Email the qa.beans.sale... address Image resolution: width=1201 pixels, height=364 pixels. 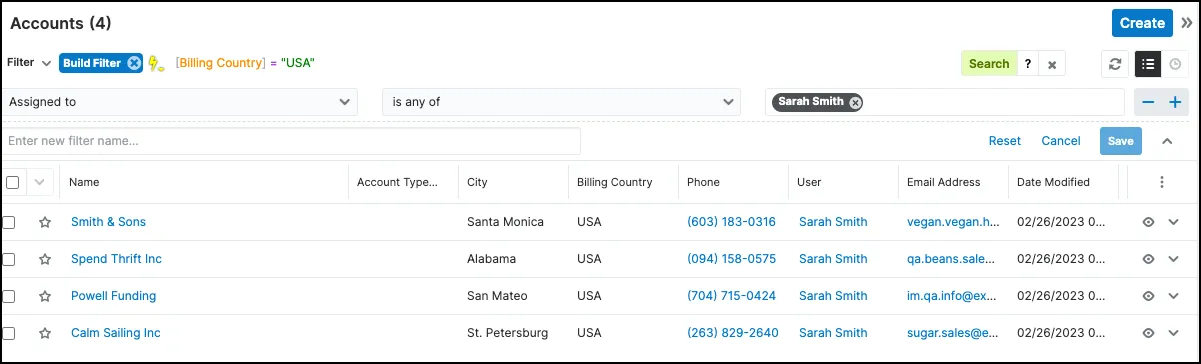[952, 259]
